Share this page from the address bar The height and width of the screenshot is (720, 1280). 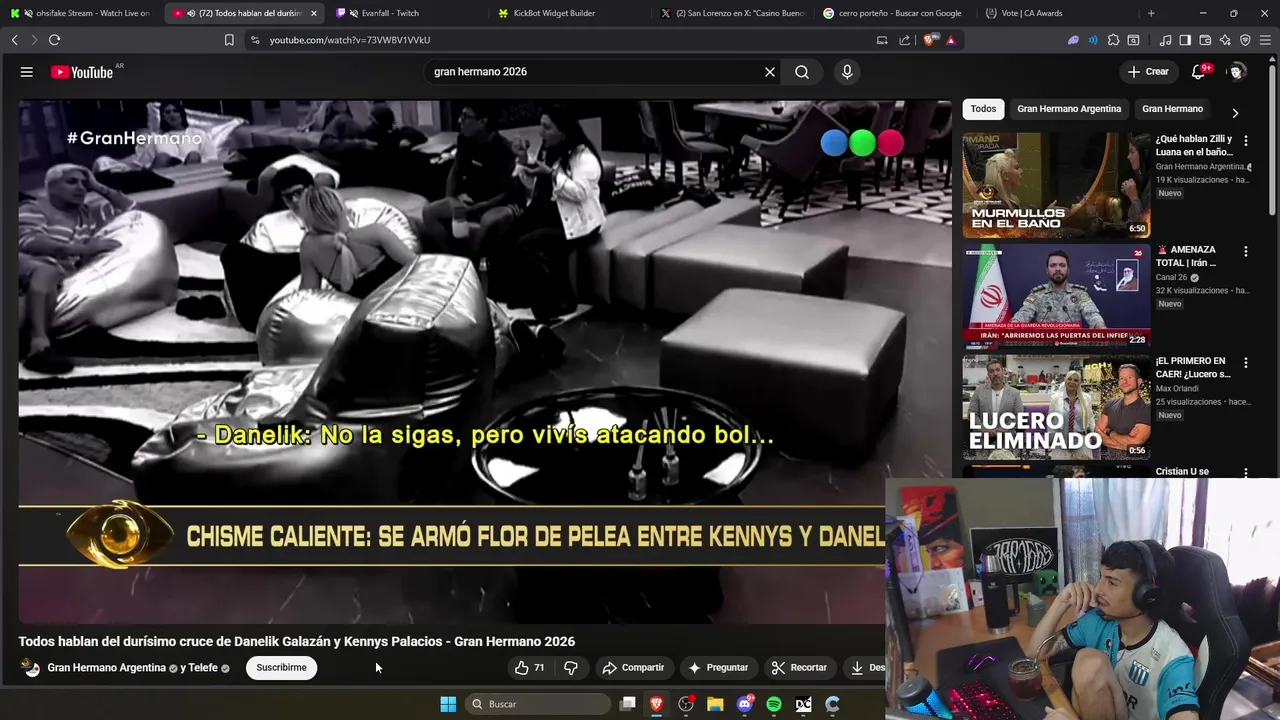[x=905, y=40]
